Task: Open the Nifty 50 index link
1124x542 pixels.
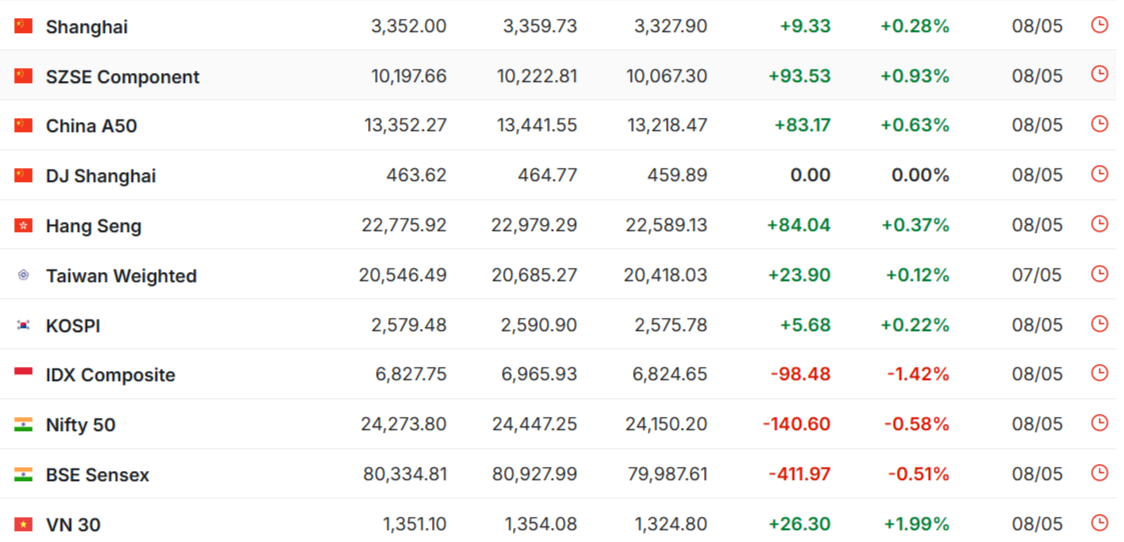Action: pos(80,426)
